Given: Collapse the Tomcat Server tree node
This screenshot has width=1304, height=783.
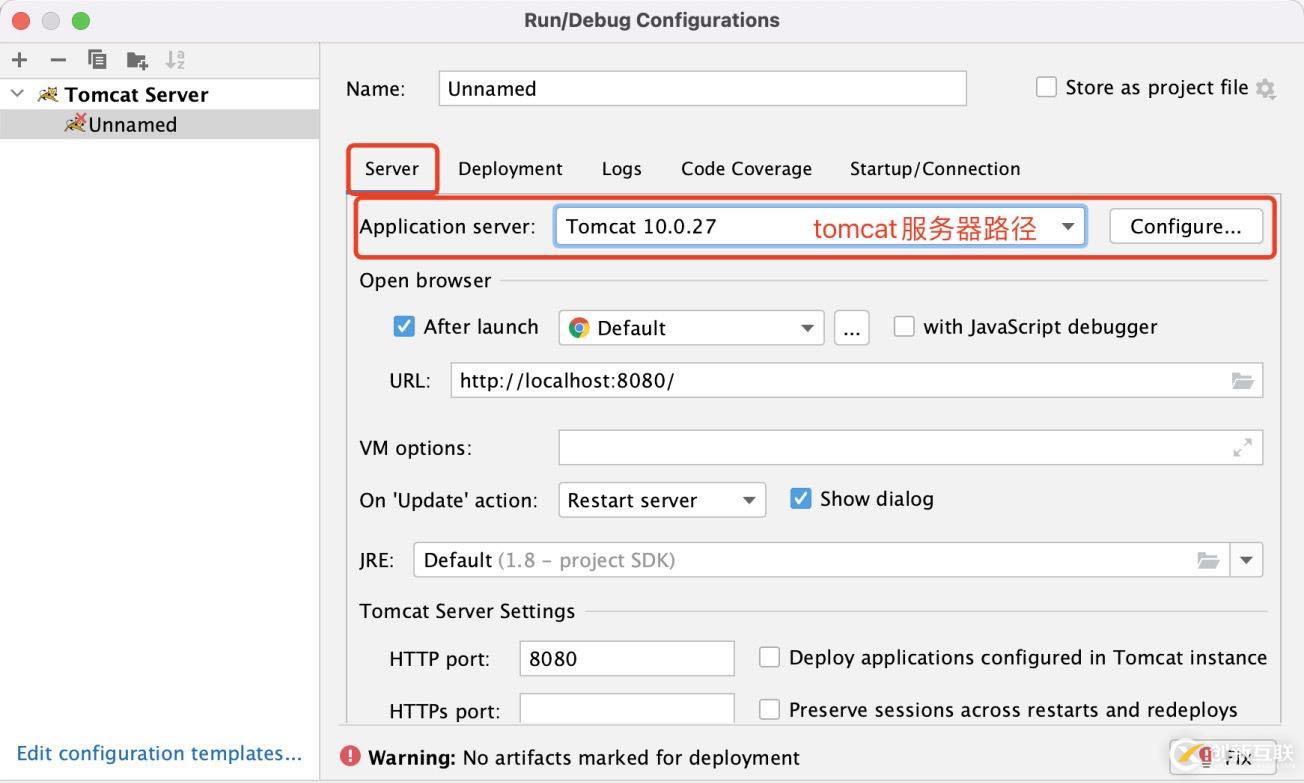Looking at the screenshot, I should [x=17, y=94].
